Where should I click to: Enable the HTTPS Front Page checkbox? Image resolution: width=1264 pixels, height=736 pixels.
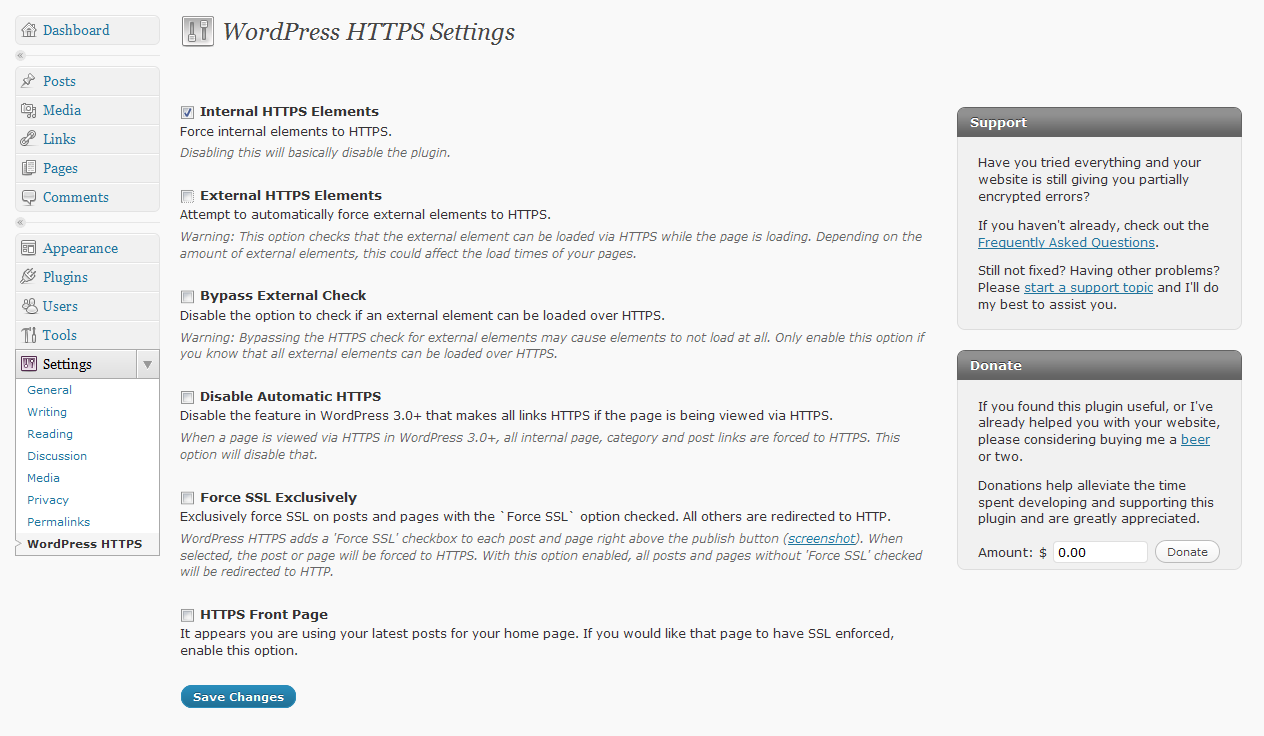click(187, 615)
